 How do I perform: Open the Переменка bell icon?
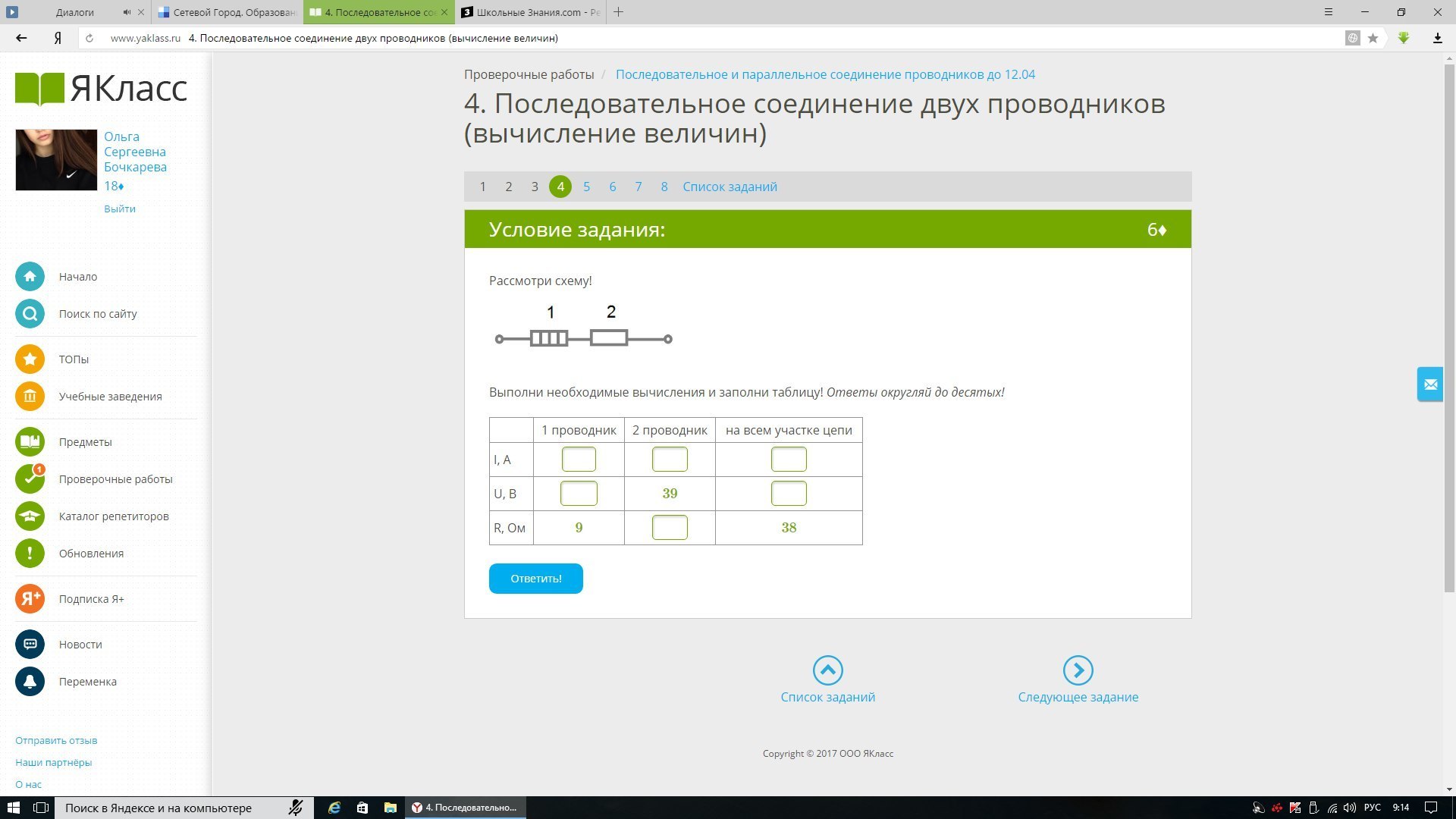30,682
